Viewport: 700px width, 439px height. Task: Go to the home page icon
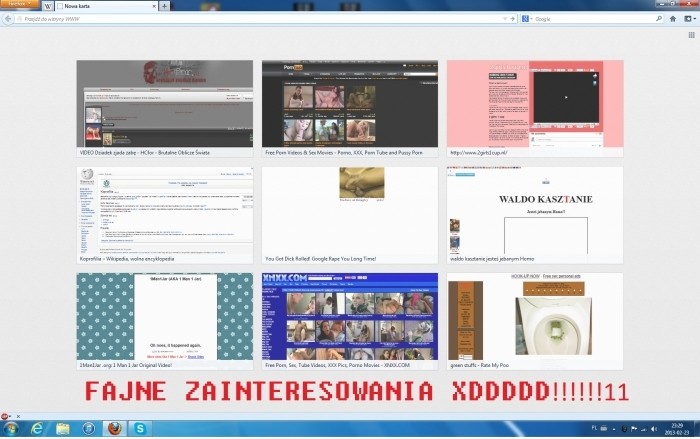[673, 18]
